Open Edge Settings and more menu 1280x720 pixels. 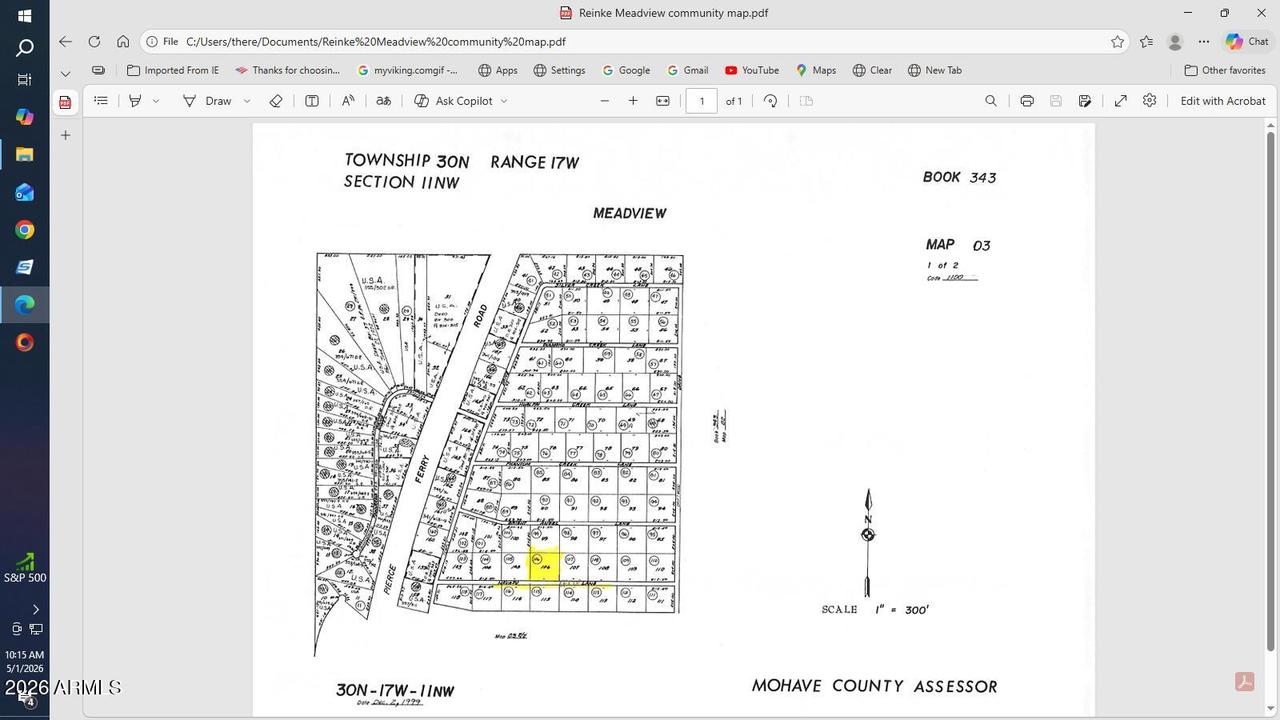pyautogui.click(x=1204, y=42)
